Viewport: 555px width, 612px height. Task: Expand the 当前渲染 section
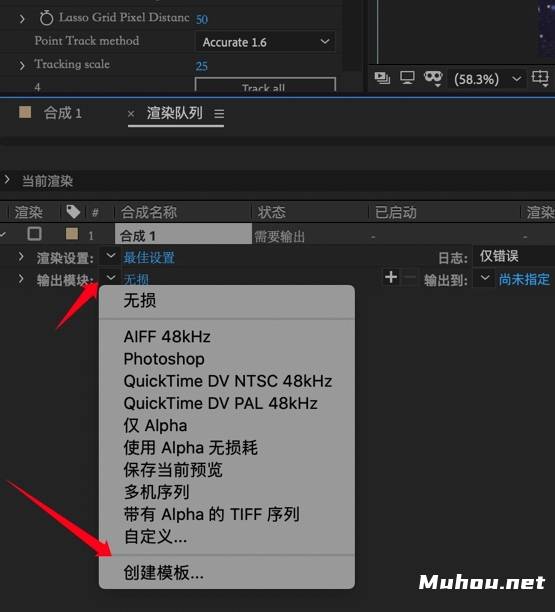(7, 180)
